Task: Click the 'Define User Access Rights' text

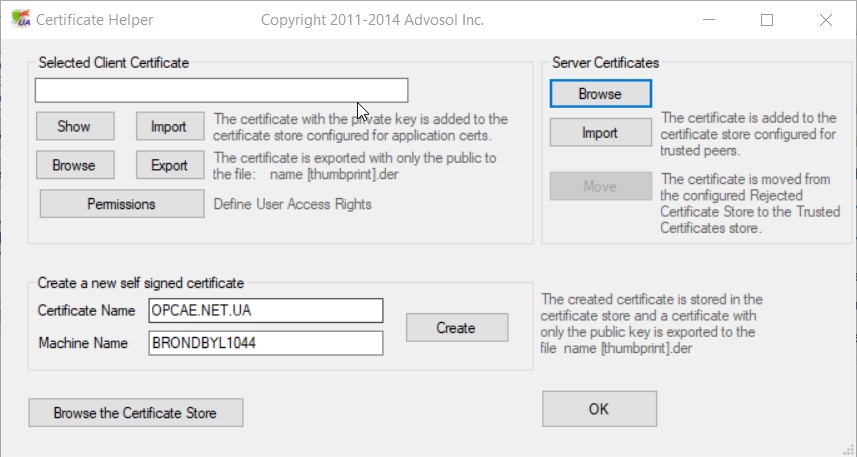Action: coord(292,204)
